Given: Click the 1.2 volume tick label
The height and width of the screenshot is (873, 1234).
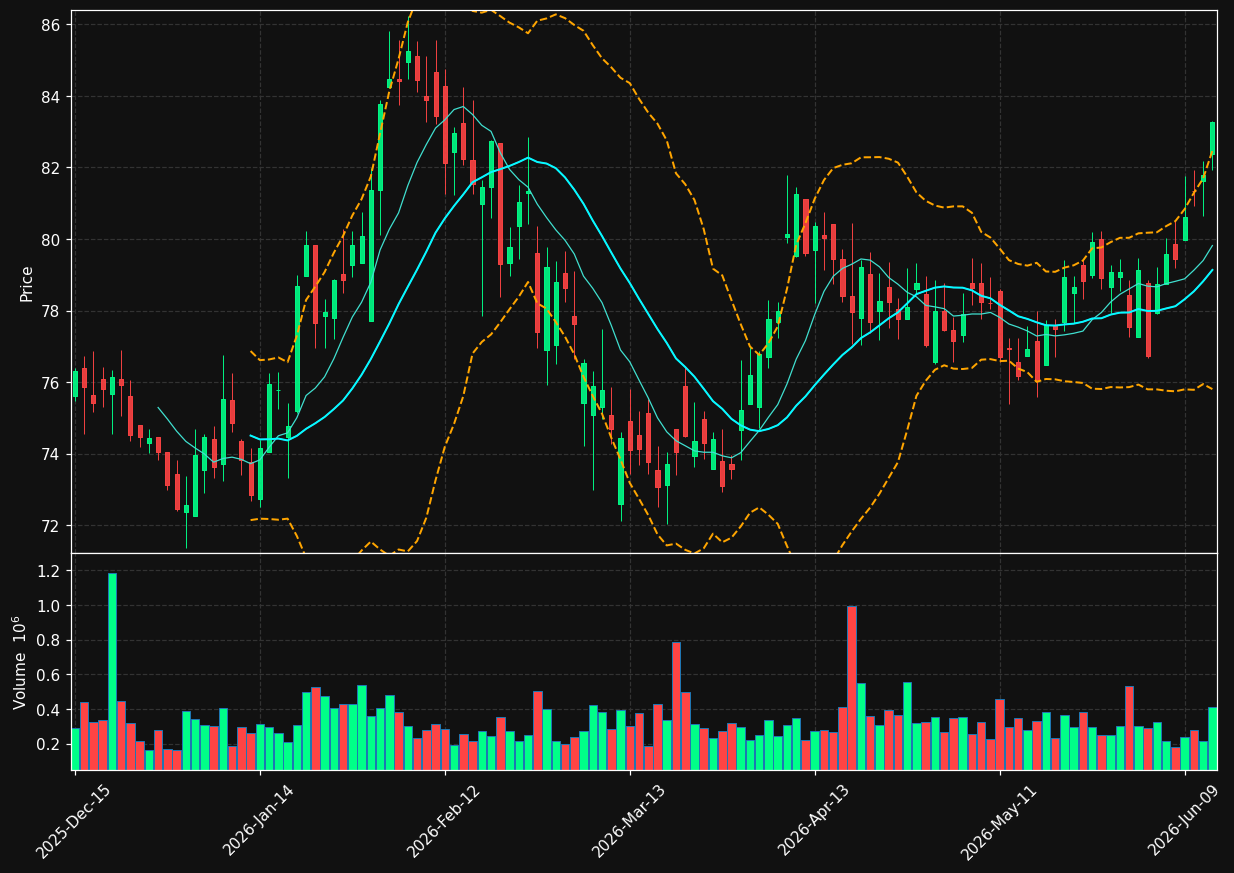Looking at the screenshot, I should [x=50, y=571].
